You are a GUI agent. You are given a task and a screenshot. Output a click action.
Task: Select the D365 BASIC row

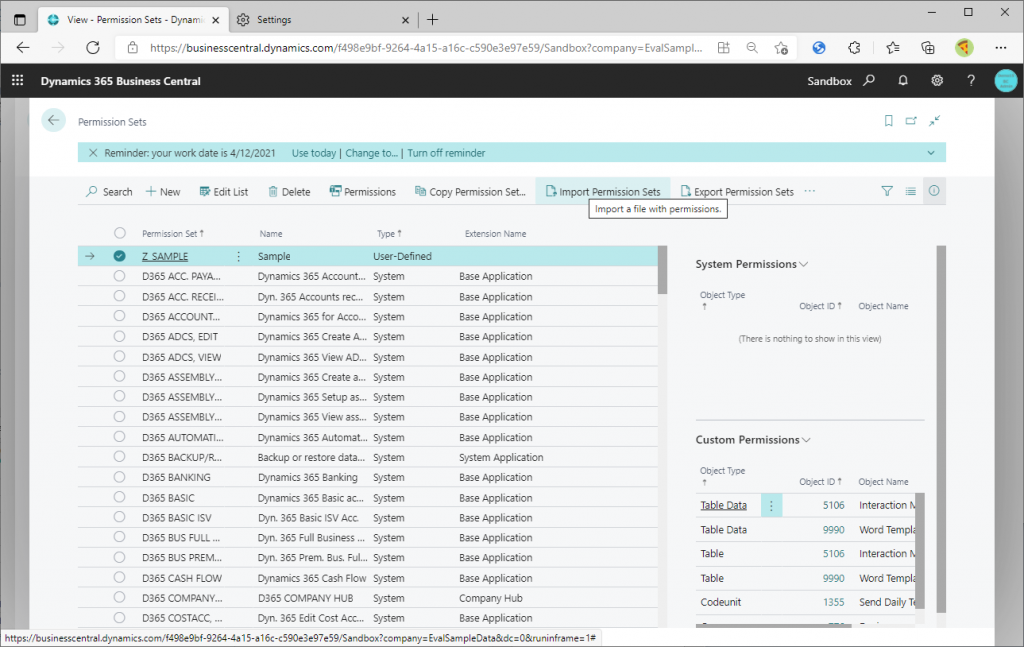click(119, 497)
